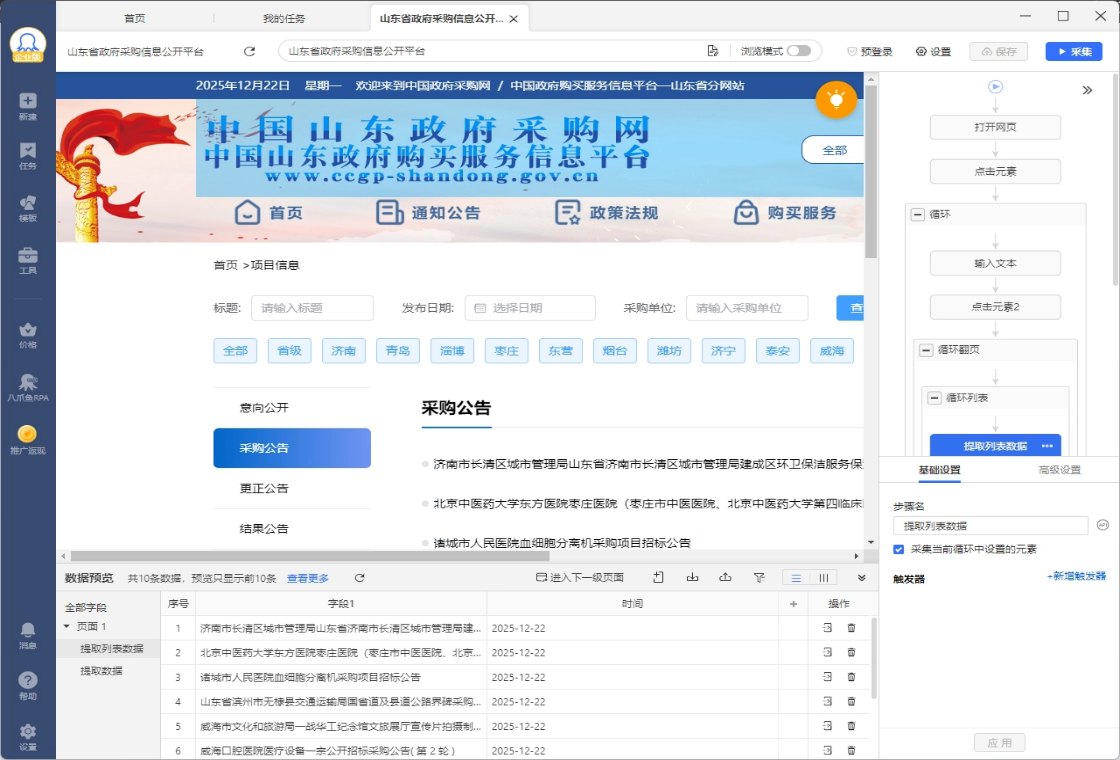Open the 我的任务 tab
1120x760 pixels.
click(284, 18)
